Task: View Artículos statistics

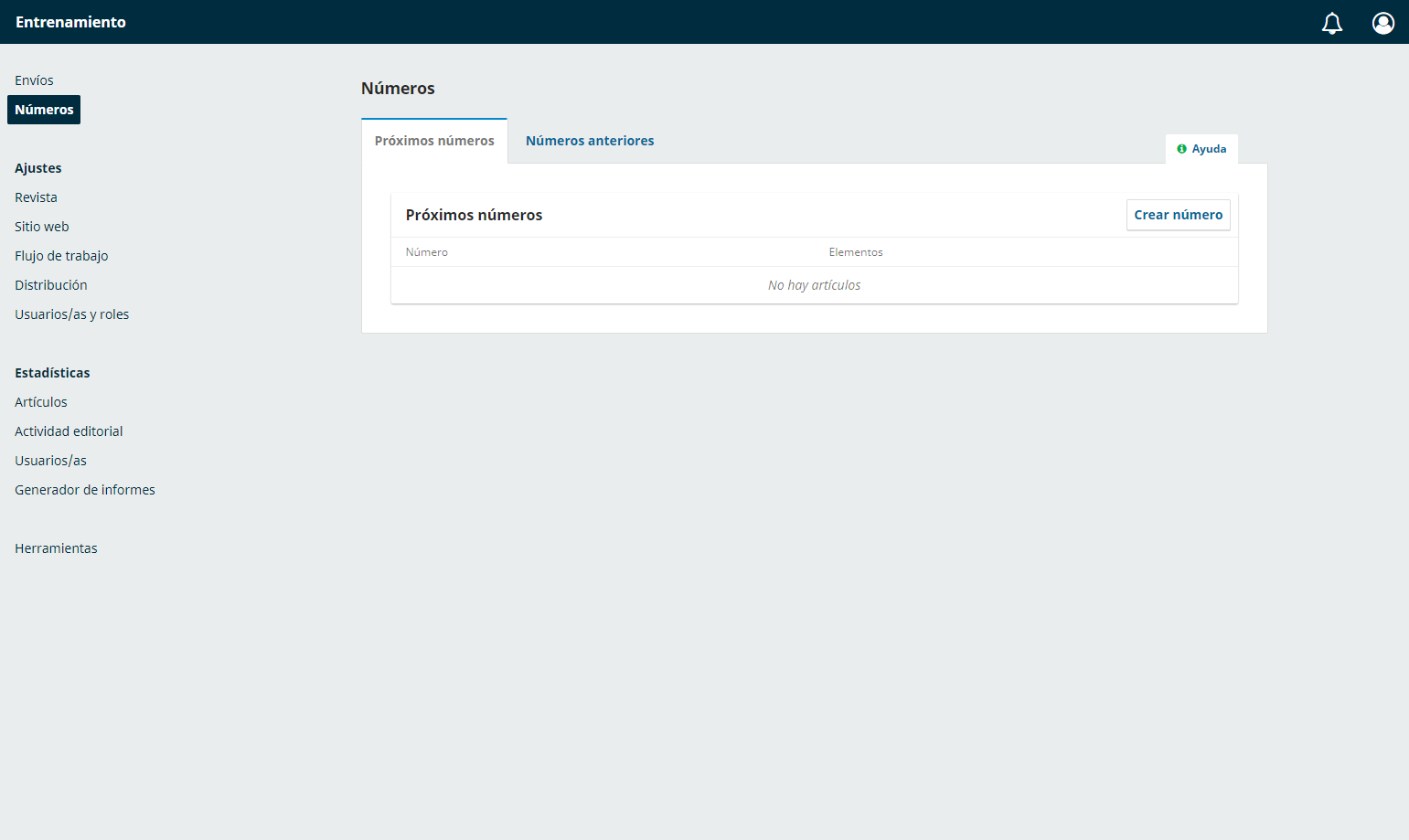Action: coord(41,402)
